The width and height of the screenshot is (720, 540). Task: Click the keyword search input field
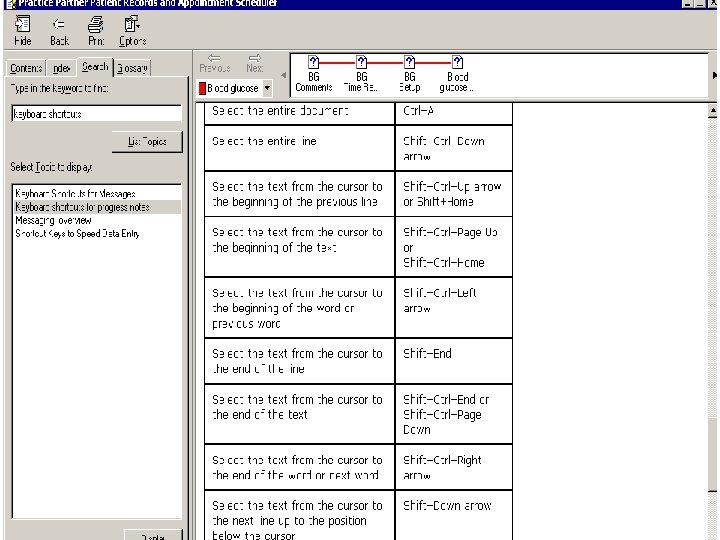[96, 113]
